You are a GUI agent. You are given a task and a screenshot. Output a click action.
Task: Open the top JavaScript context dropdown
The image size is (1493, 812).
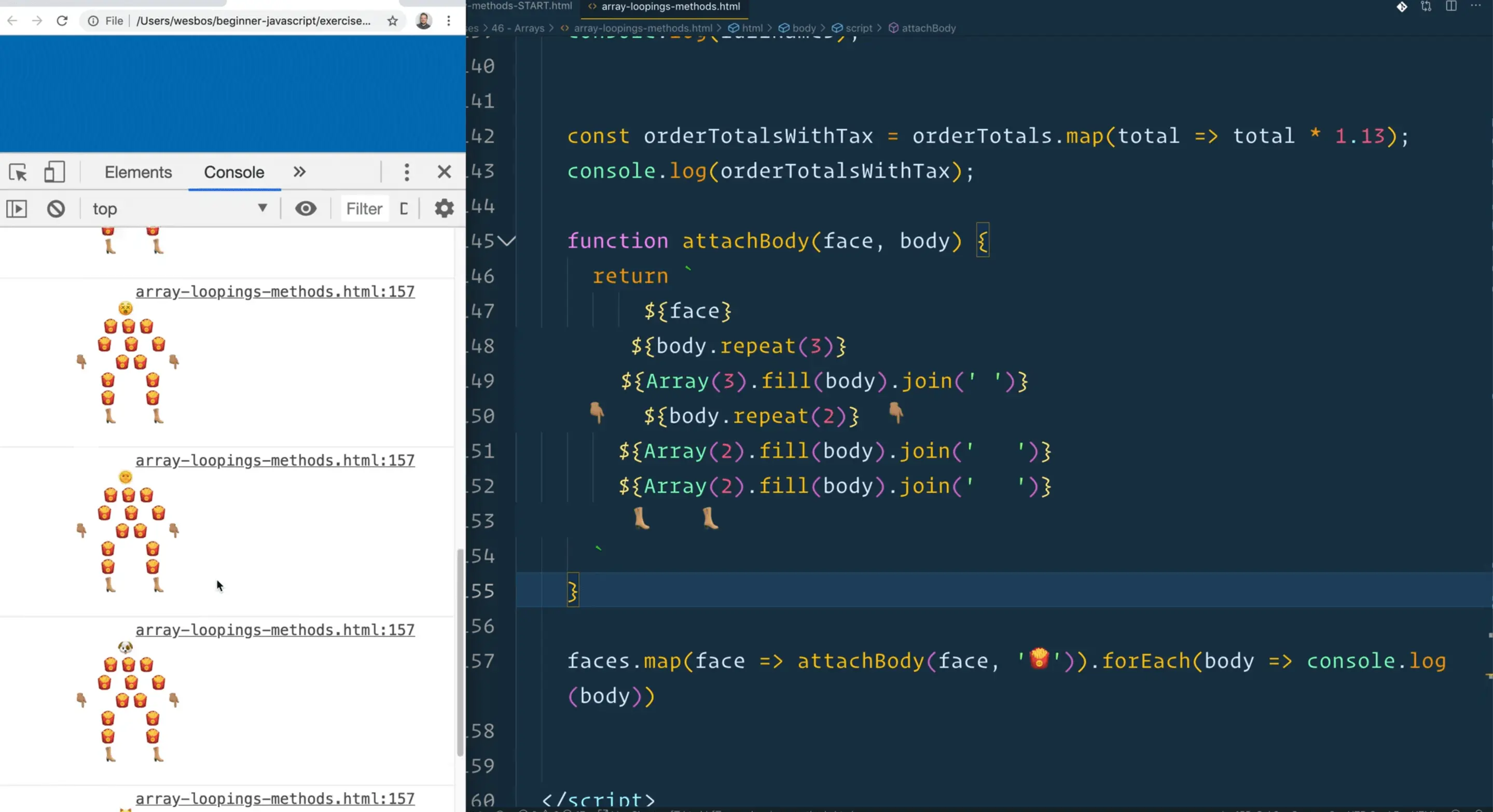coord(179,208)
